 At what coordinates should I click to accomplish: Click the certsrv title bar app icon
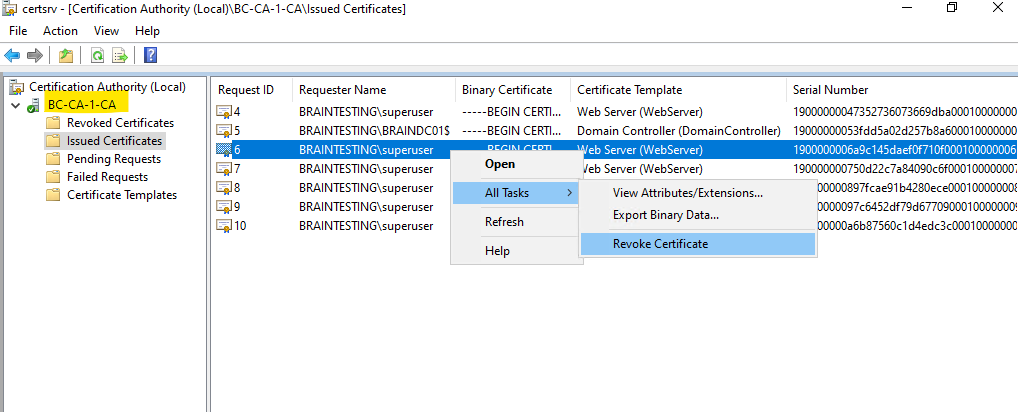tap(9, 8)
